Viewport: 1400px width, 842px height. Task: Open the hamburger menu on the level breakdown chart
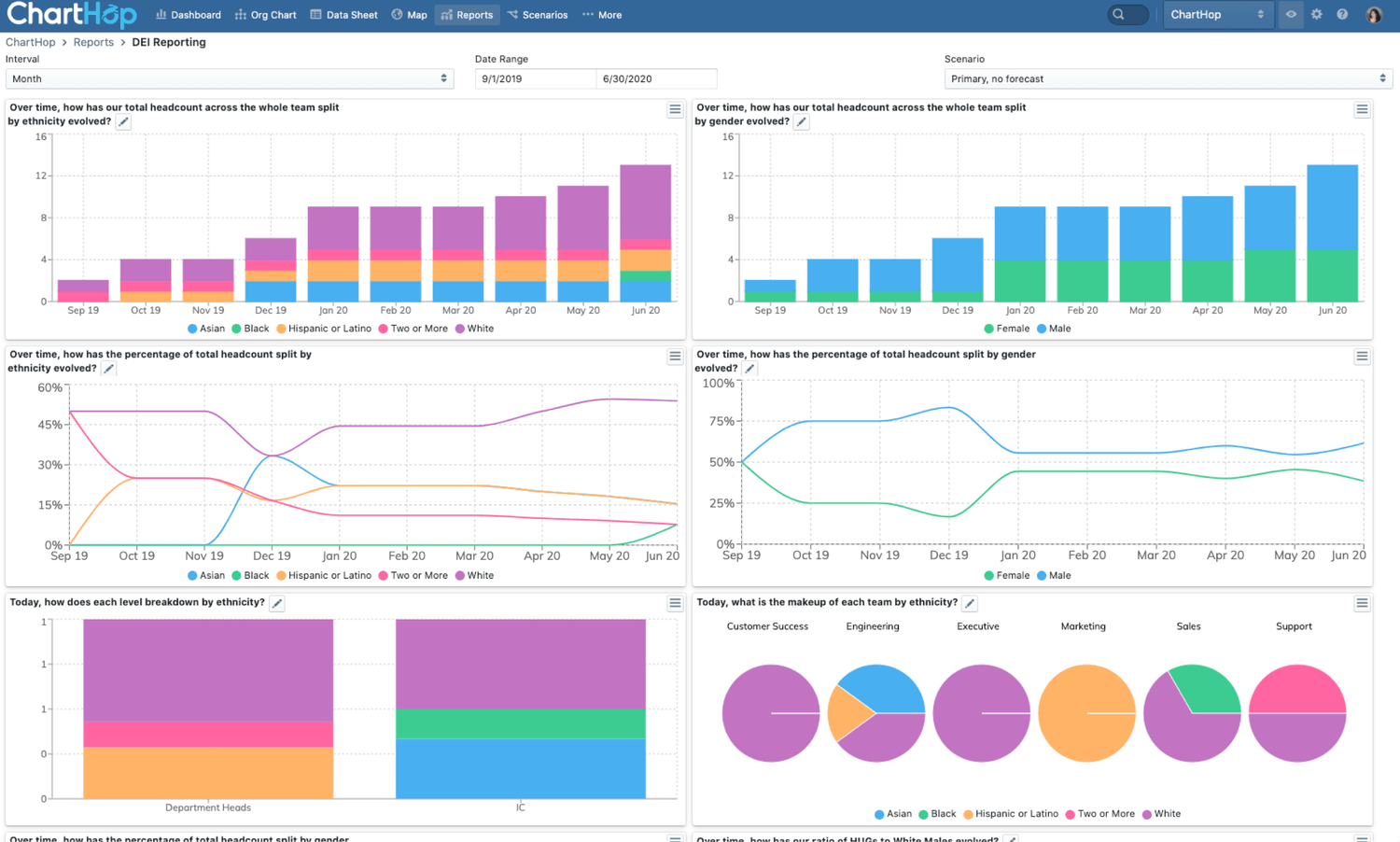pos(675,603)
